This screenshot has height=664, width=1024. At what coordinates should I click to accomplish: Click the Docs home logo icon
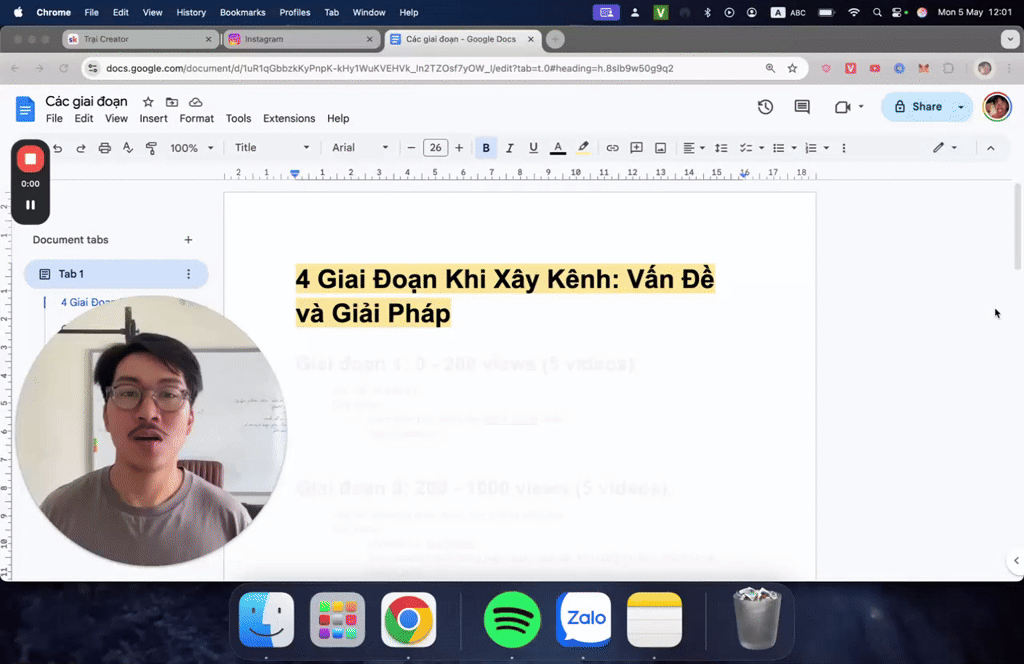pyautogui.click(x=25, y=109)
